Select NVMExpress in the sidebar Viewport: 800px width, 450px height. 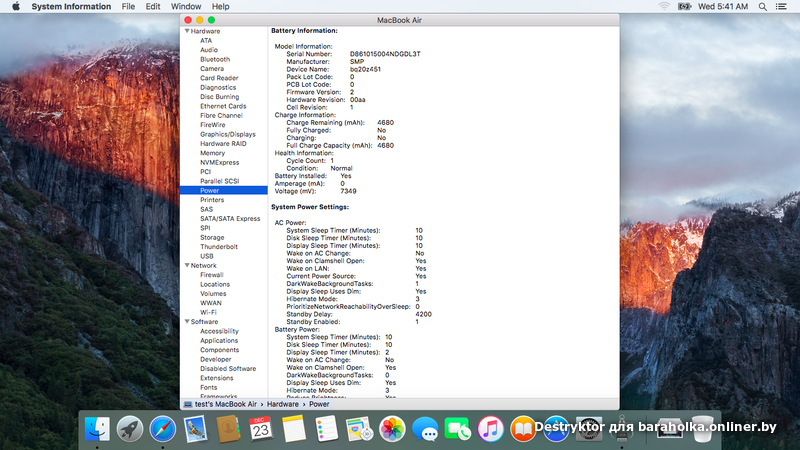(x=219, y=162)
